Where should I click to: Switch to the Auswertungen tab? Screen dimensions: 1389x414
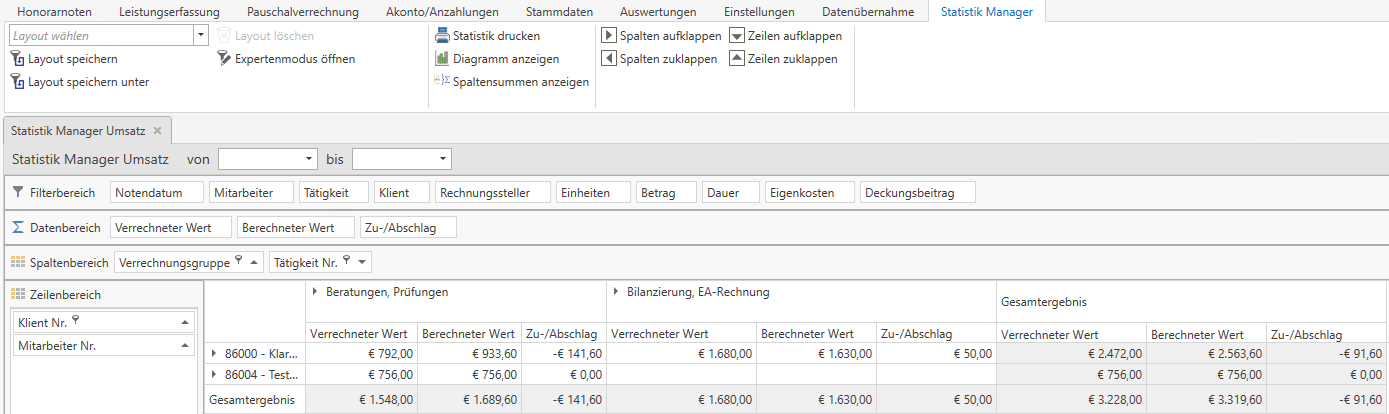(x=658, y=12)
